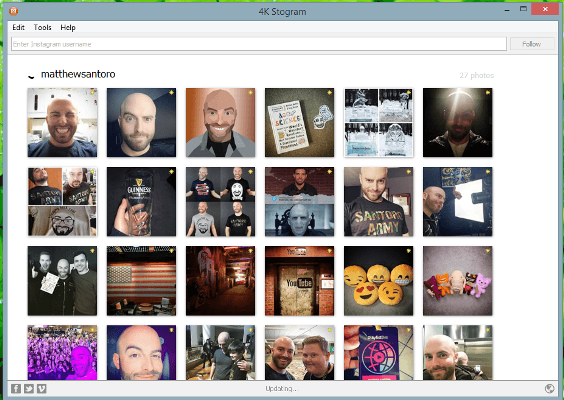This screenshot has height=400, width=564.
Task: Select the matthewsantoro account name
Action: [78, 74]
